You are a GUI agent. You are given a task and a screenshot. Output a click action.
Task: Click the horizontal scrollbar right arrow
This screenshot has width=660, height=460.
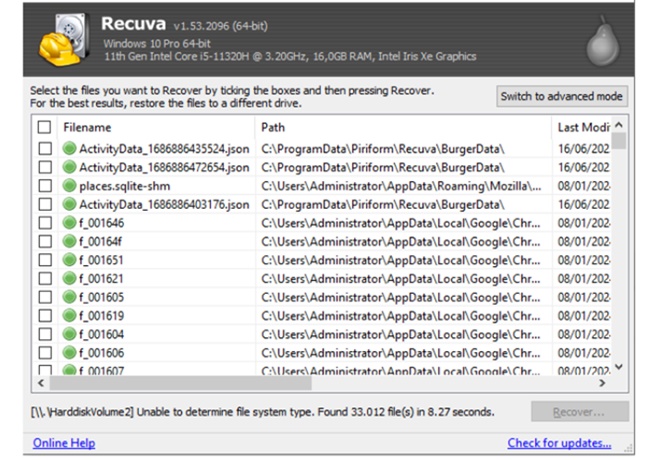[x=602, y=383]
